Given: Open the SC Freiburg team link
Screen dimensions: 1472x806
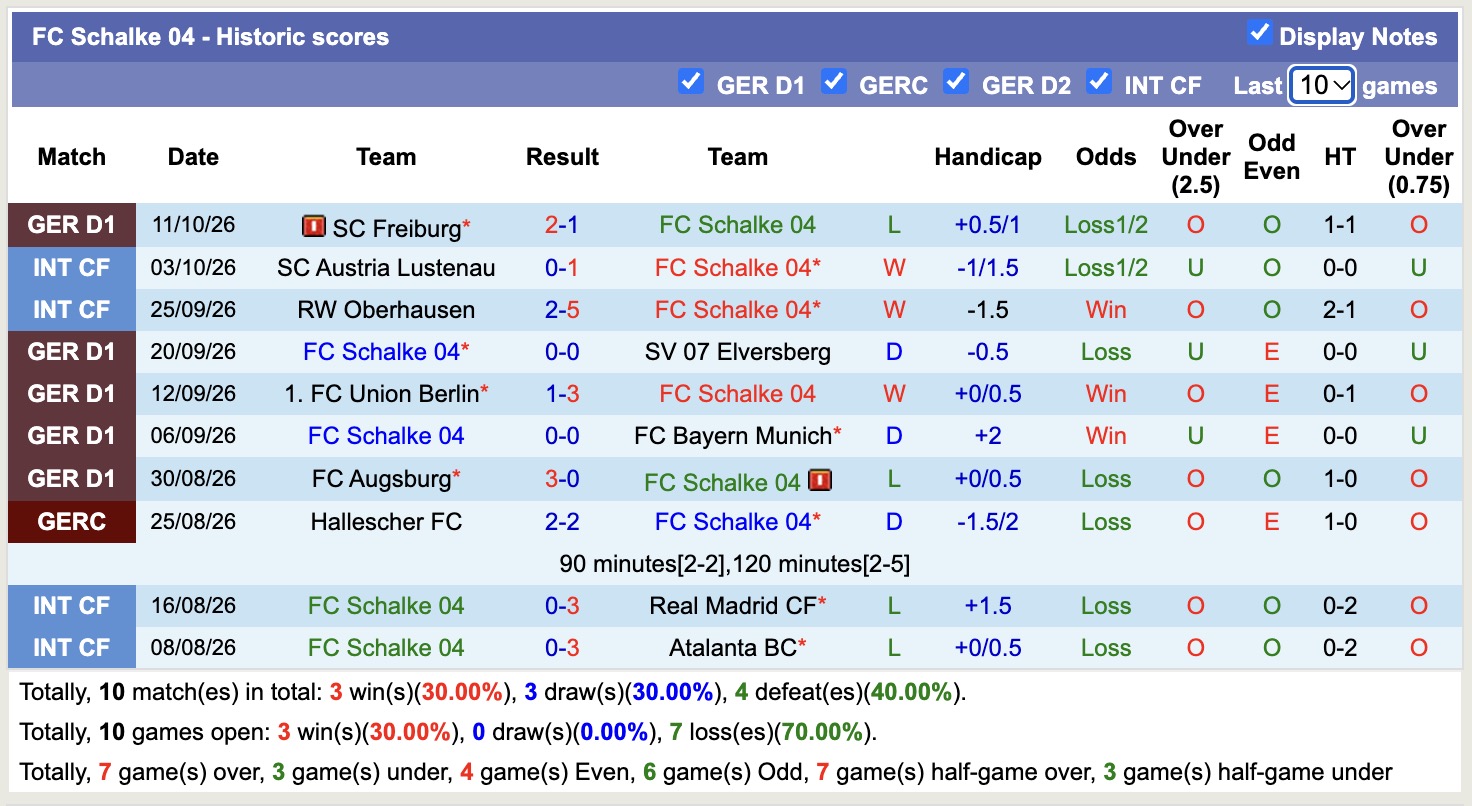Looking at the screenshot, I should point(396,229).
